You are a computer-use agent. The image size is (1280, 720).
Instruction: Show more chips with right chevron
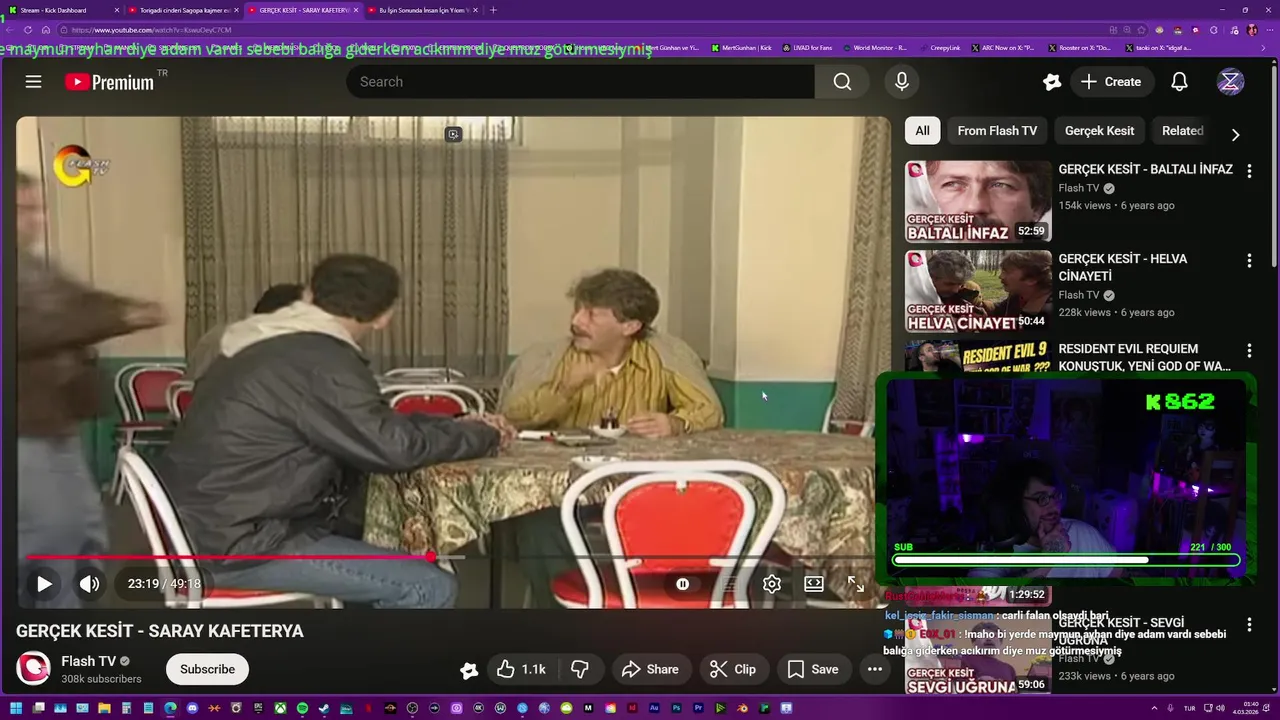[x=1235, y=134]
